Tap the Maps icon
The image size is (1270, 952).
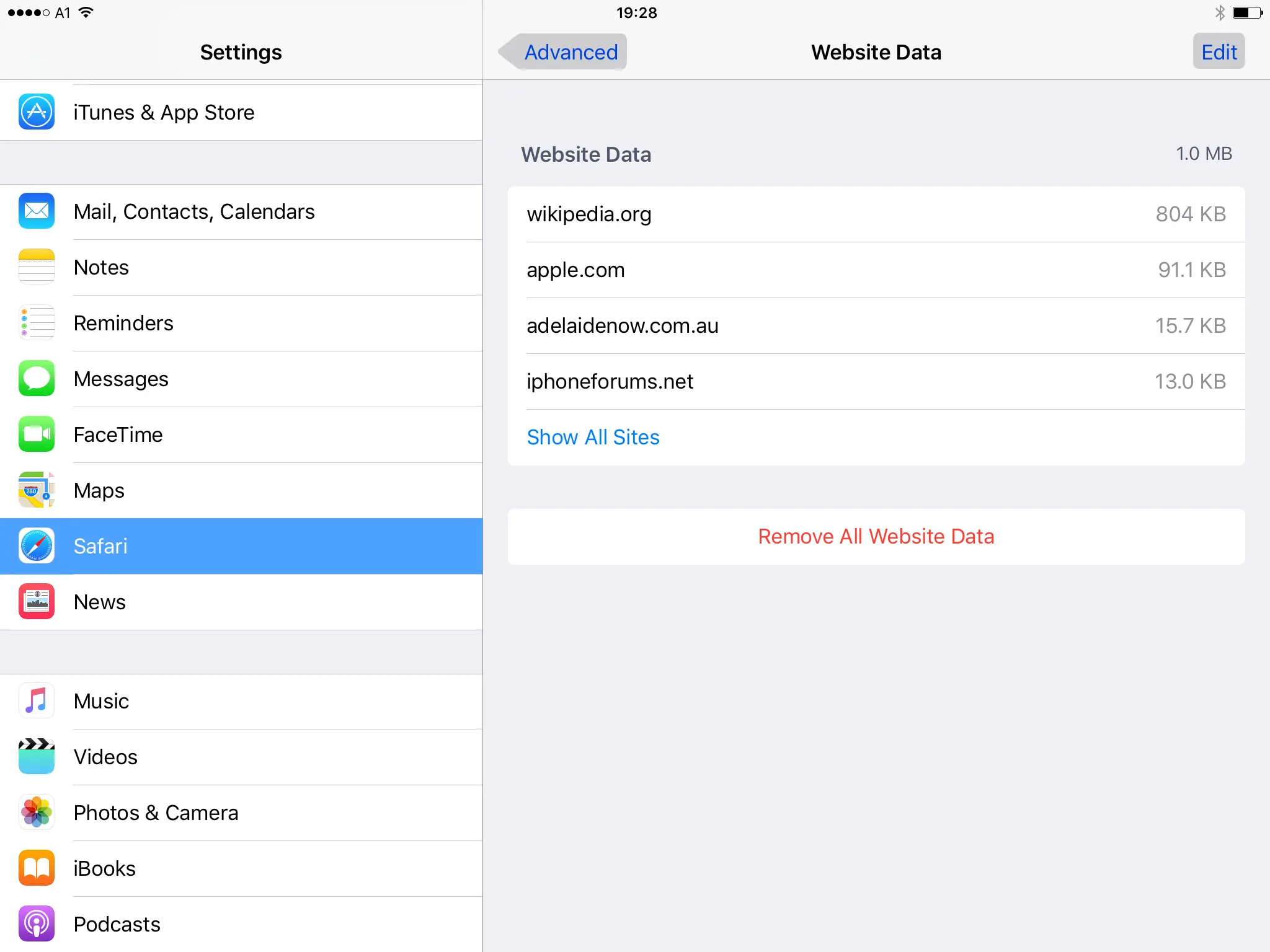(36, 490)
